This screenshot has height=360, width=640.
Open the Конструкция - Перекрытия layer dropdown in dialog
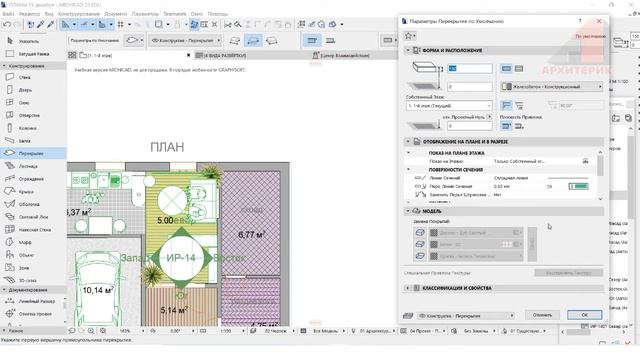[466, 316]
